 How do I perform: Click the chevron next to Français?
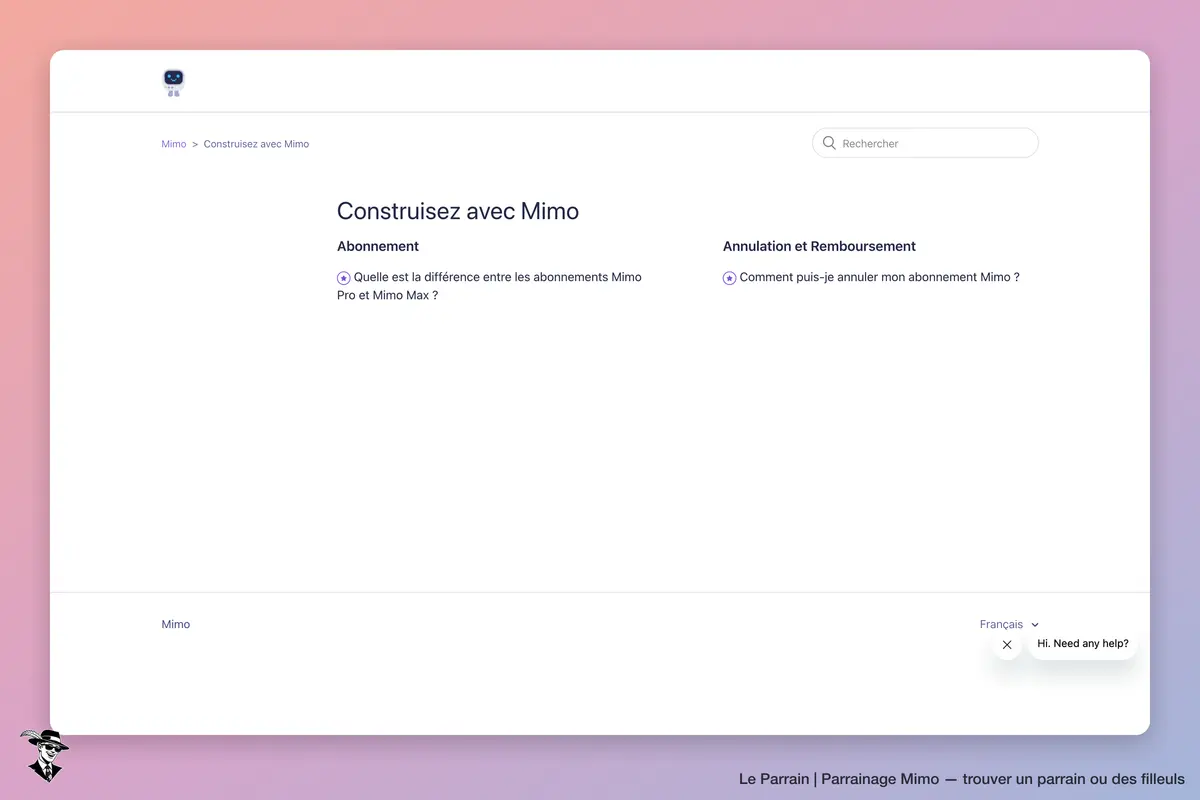1035,625
